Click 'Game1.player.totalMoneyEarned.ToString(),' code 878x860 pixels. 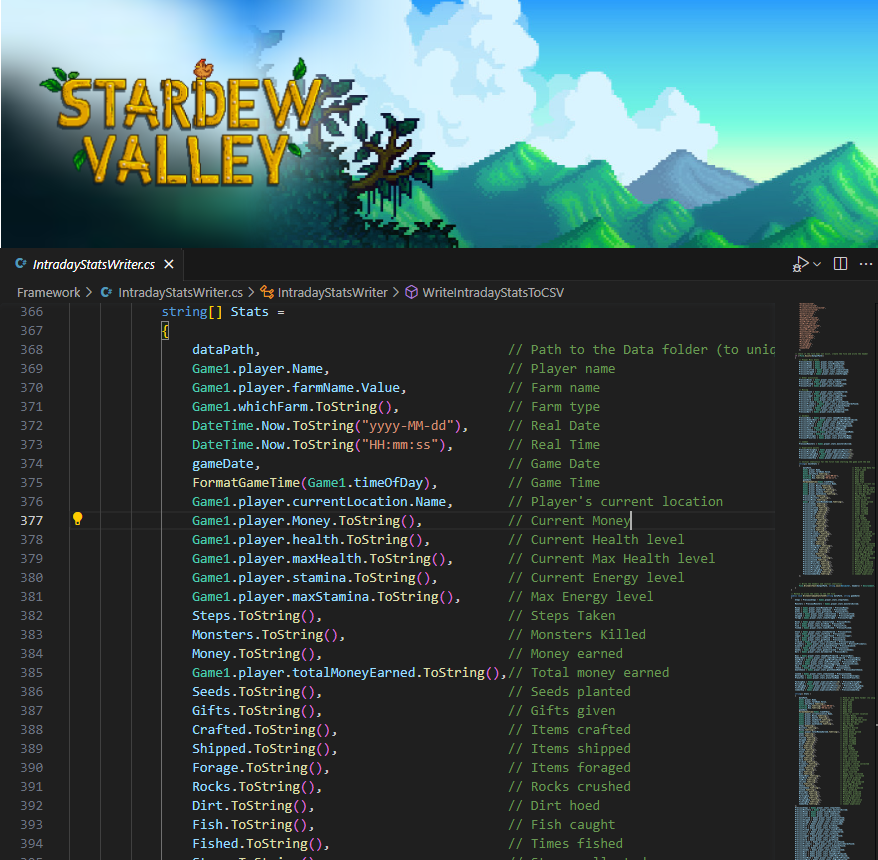(349, 673)
